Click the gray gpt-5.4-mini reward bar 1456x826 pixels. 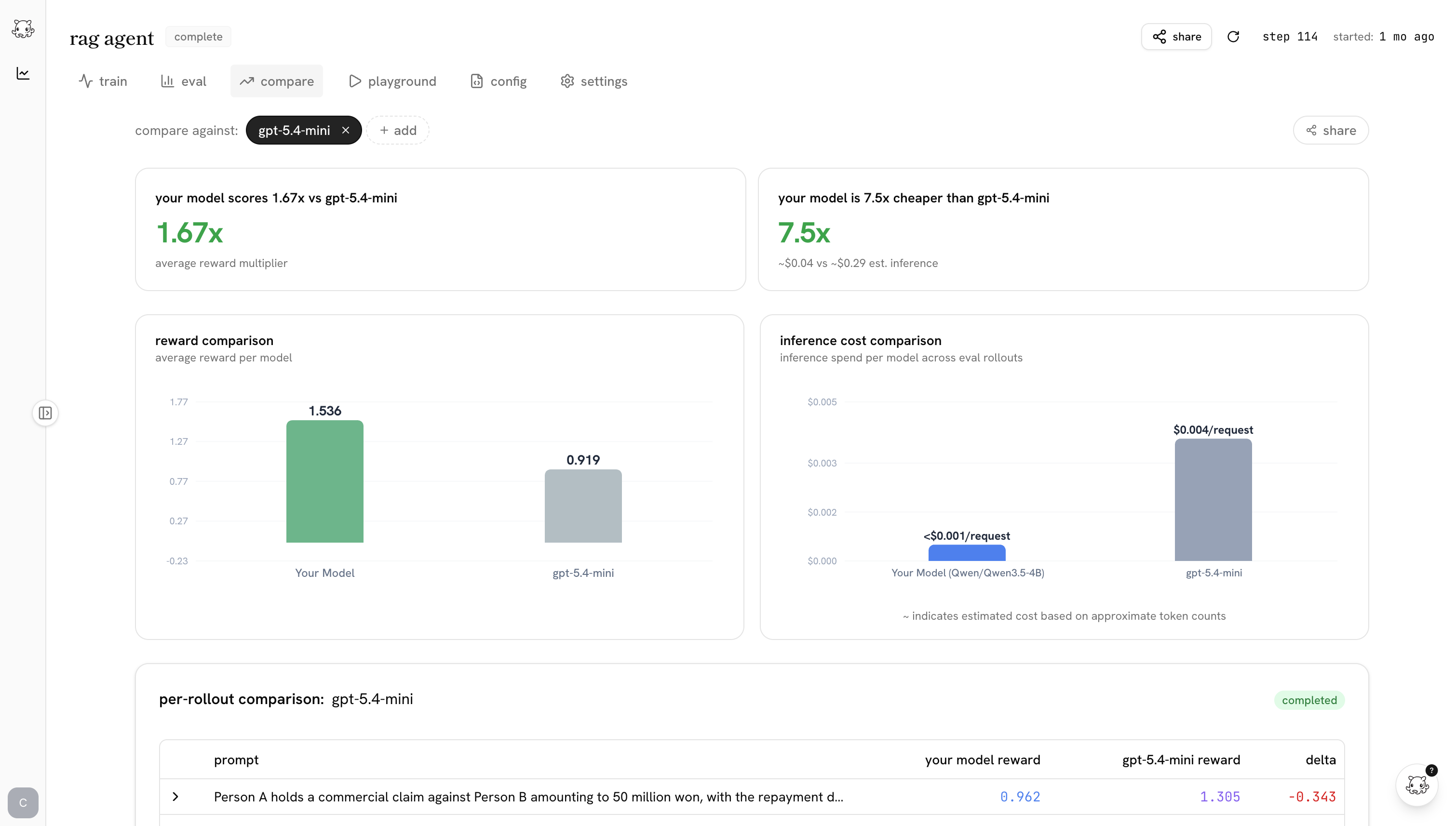coord(583,506)
